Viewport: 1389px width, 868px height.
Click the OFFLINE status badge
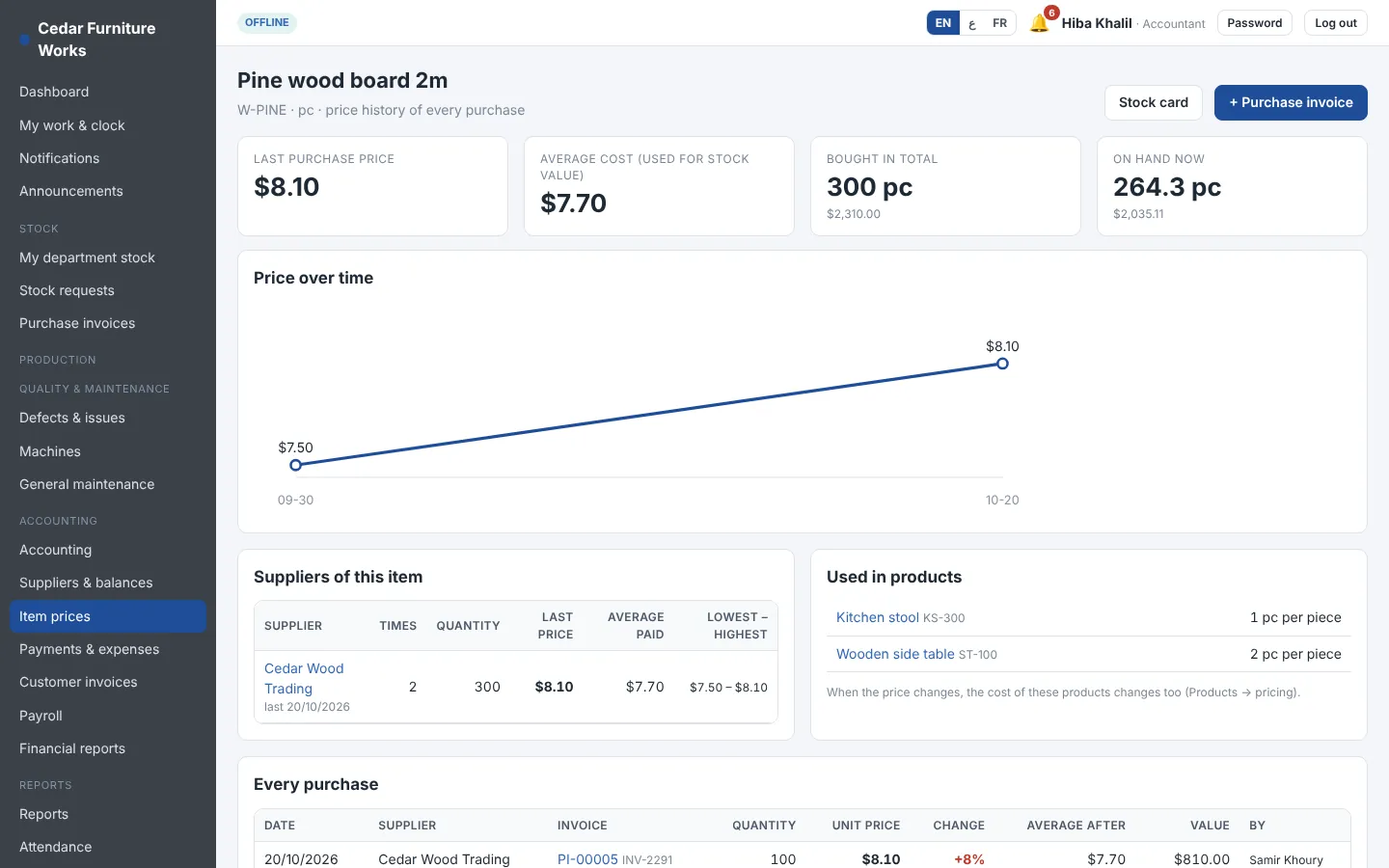coord(267,22)
